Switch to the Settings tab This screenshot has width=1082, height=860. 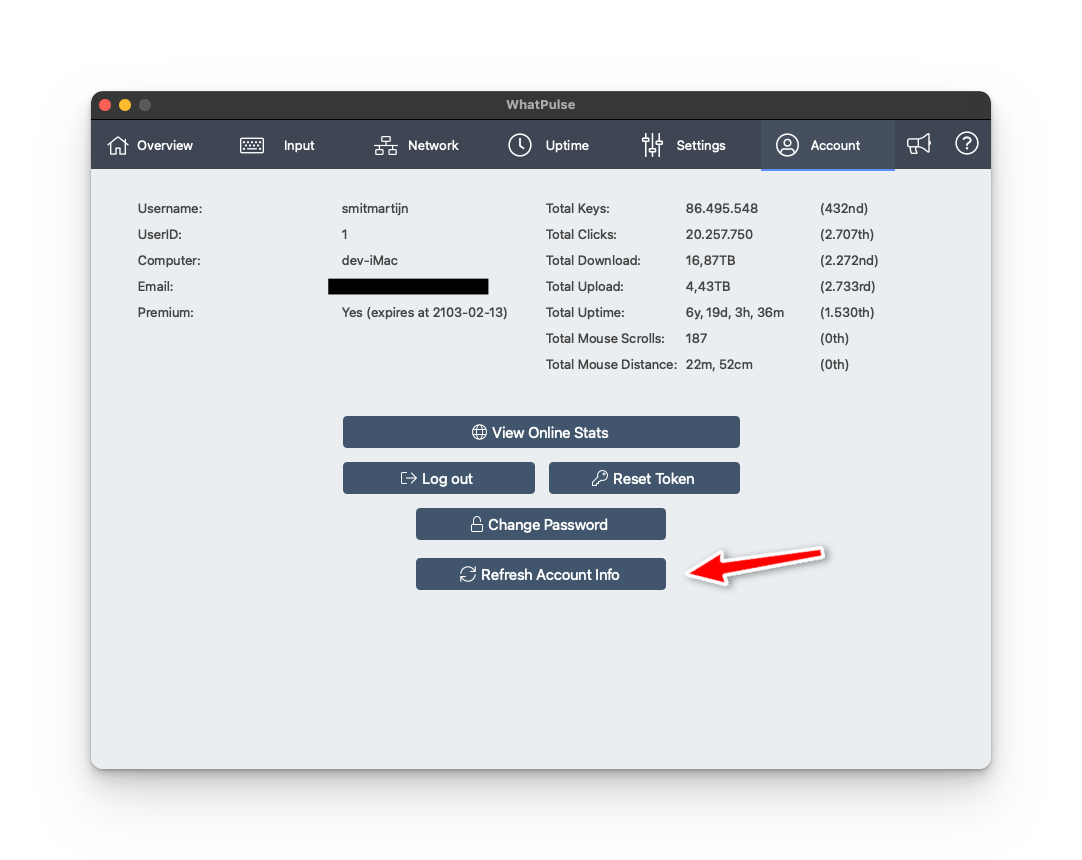click(x=701, y=146)
